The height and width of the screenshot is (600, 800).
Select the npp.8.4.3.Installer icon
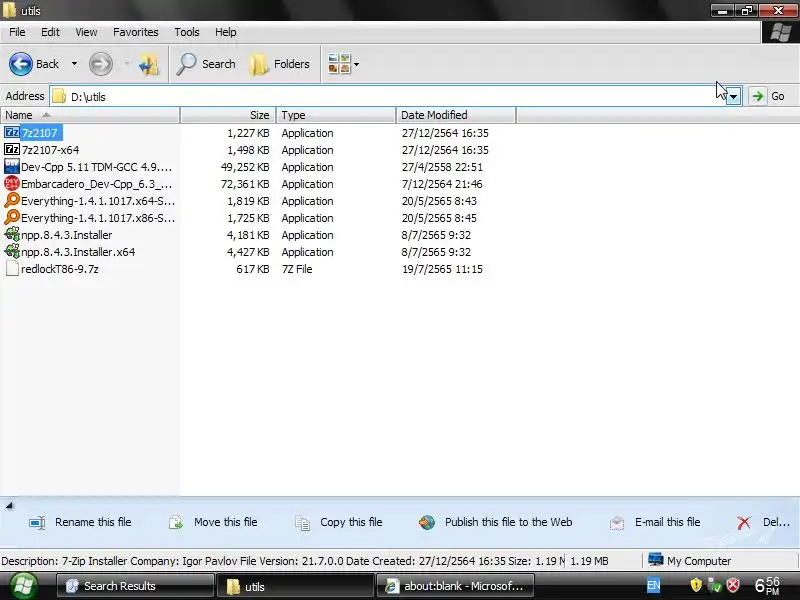tap(12, 235)
